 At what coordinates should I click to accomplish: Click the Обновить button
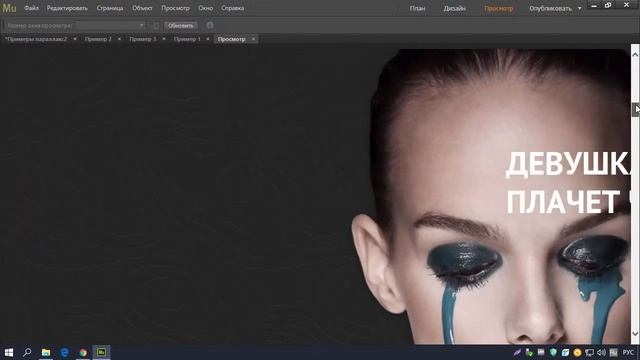click(x=181, y=26)
